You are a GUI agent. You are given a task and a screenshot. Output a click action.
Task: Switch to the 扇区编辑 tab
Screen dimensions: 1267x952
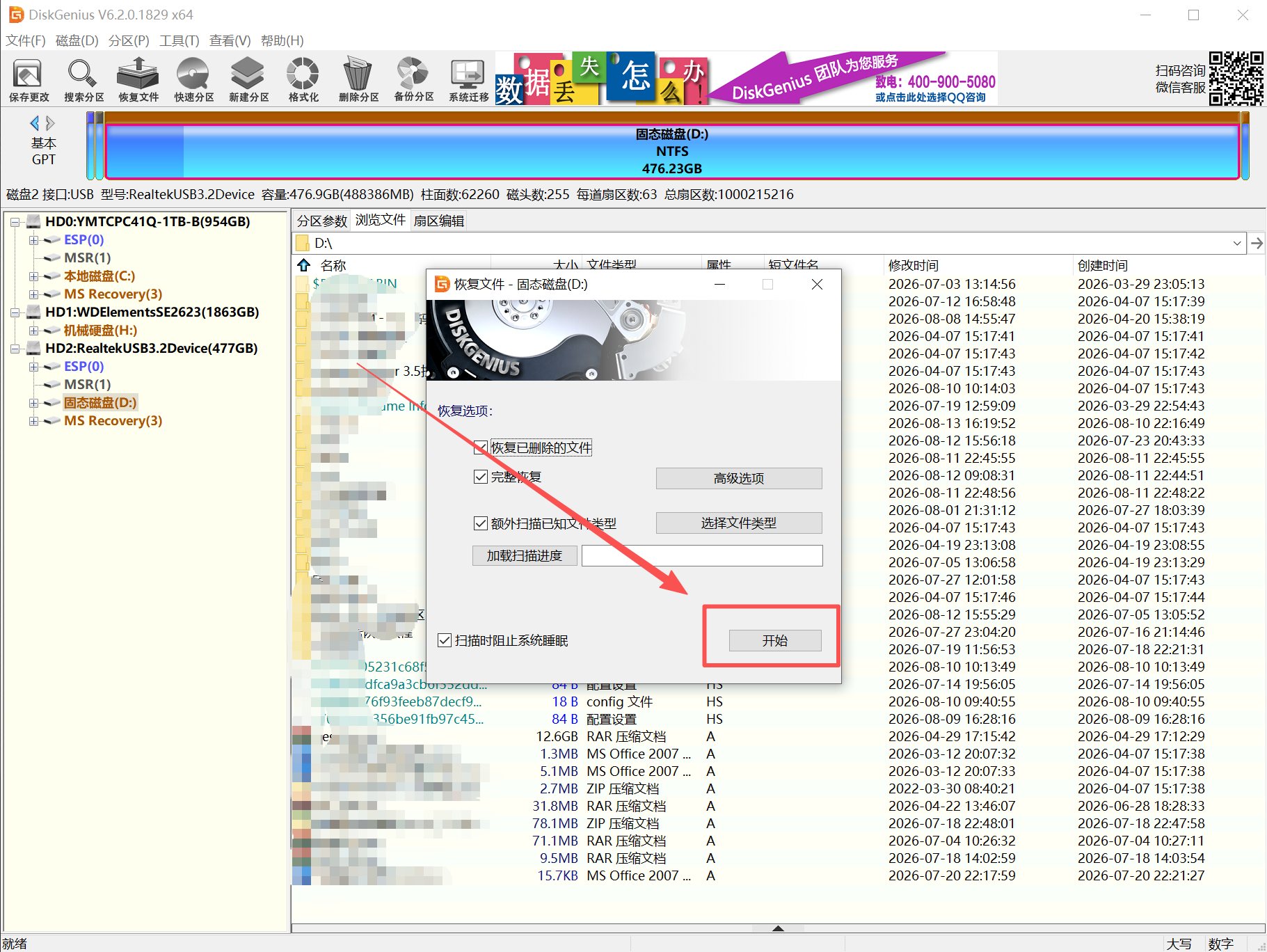pyautogui.click(x=439, y=221)
